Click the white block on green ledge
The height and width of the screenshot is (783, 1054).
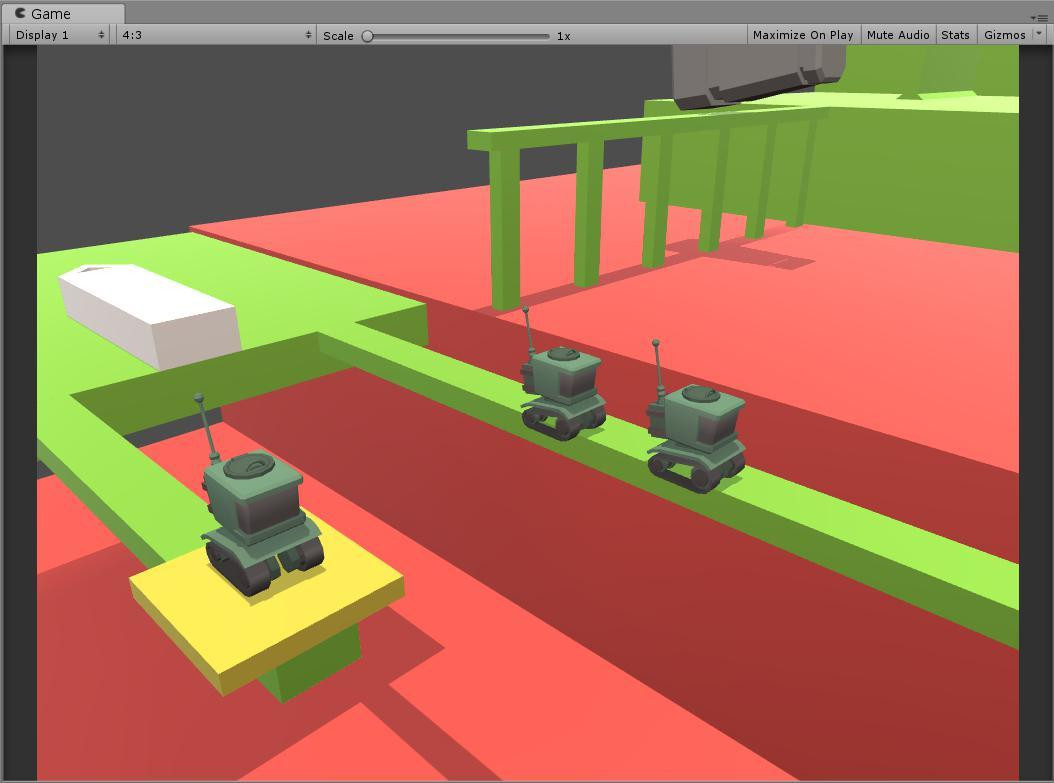(x=149, y=315)
